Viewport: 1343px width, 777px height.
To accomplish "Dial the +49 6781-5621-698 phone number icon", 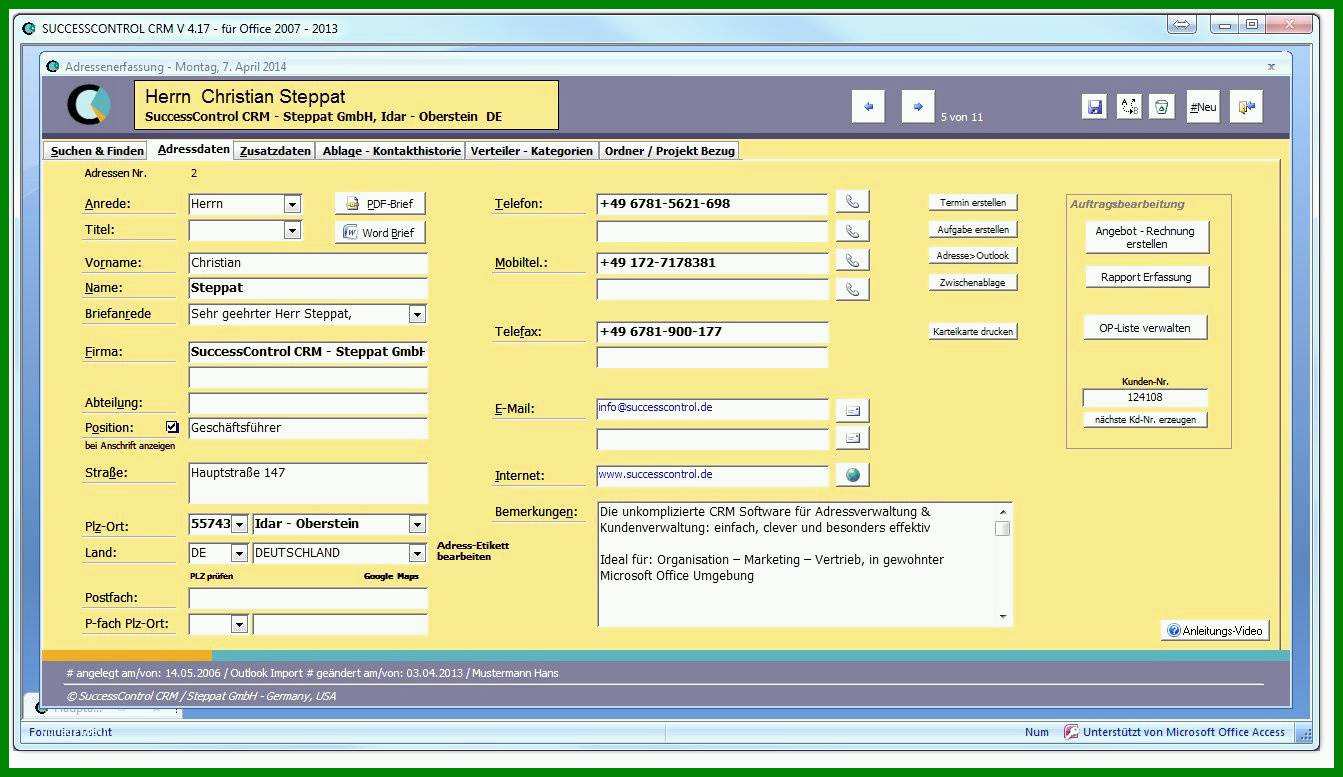I will tap(852, 202).
